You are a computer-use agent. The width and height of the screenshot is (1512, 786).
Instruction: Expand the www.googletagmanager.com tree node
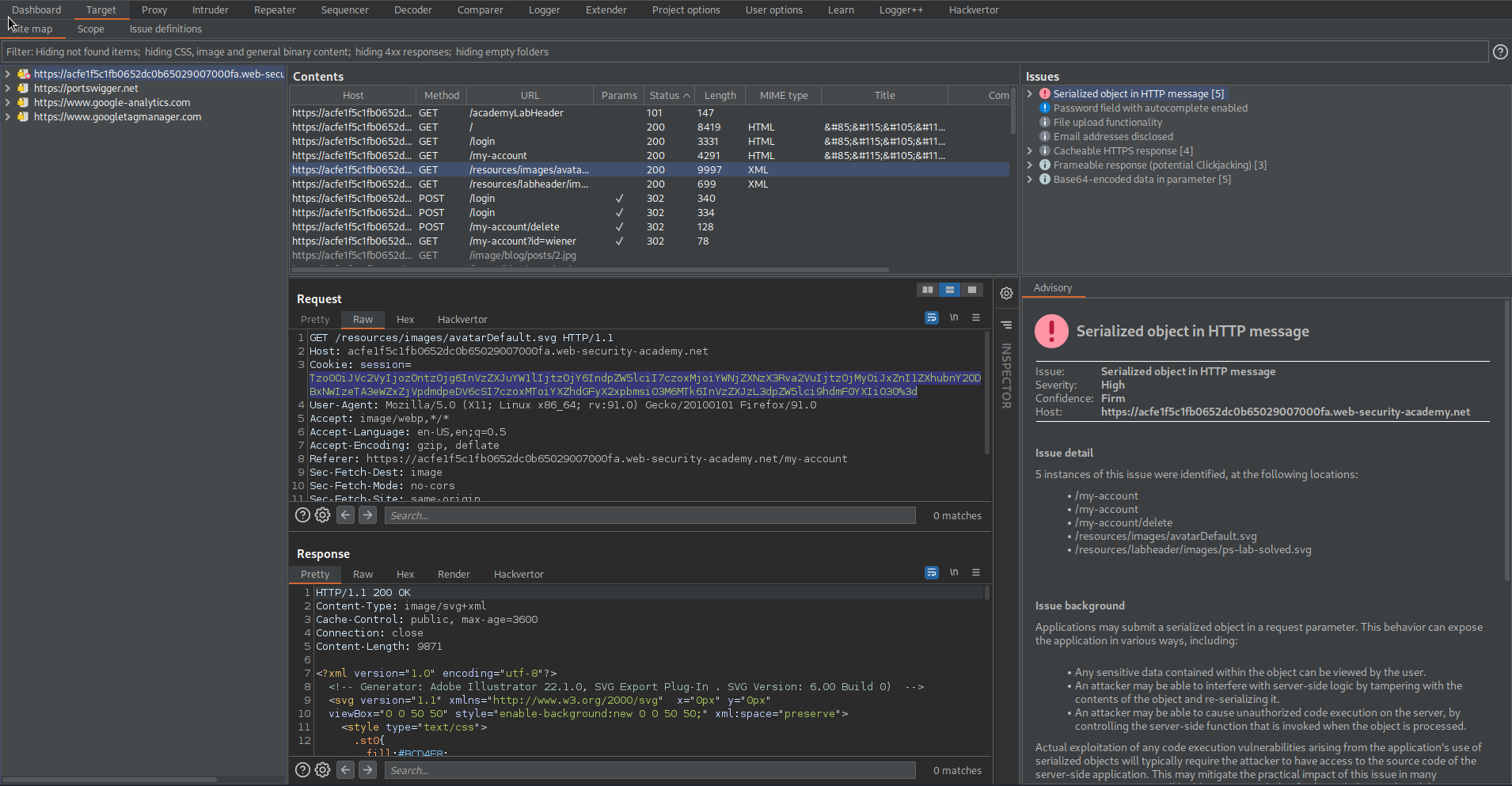(x=8, y=116)
